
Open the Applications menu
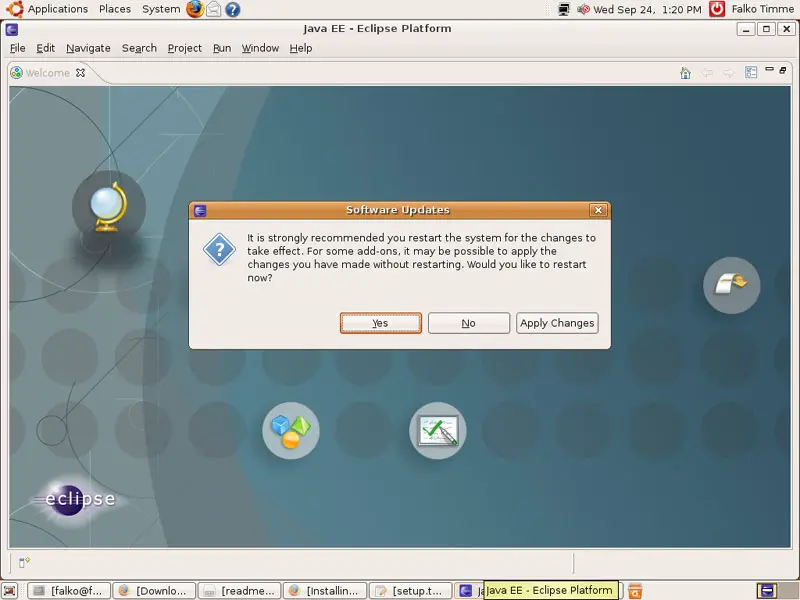58,9
